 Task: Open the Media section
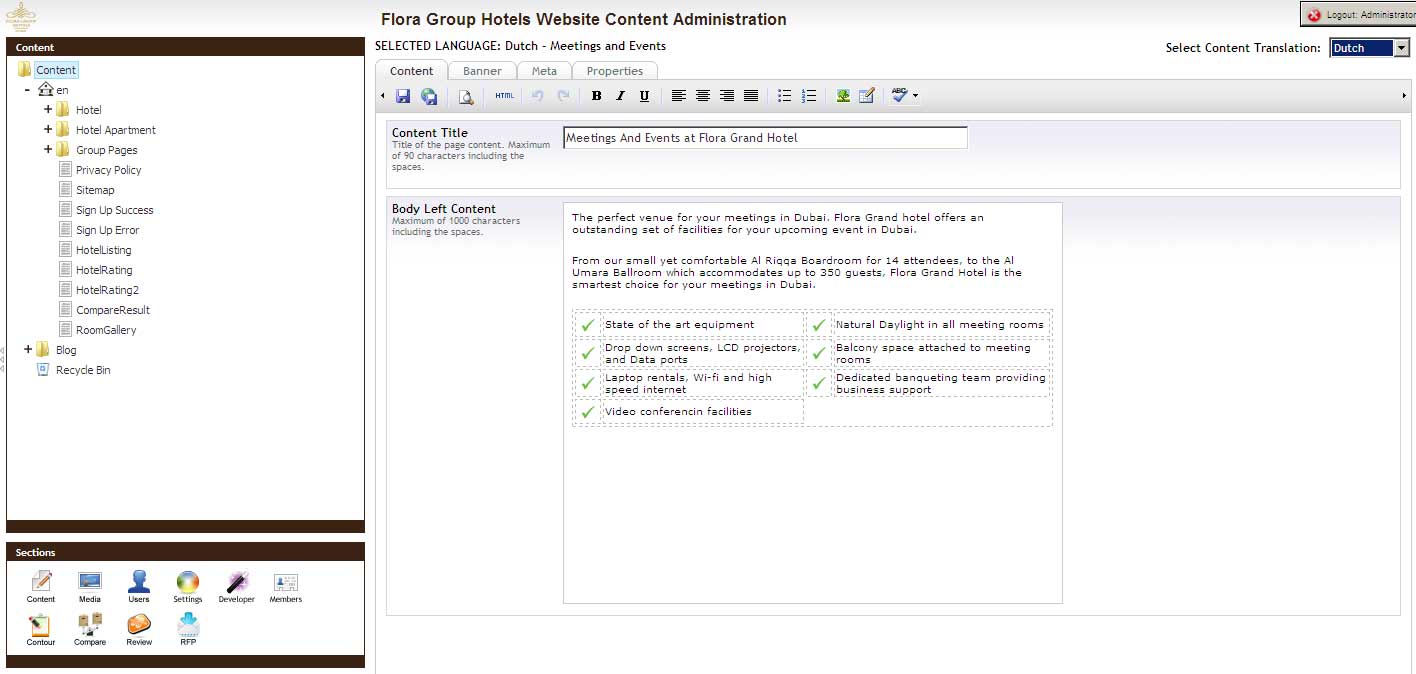pyautogui.click(x=90, y=587)
